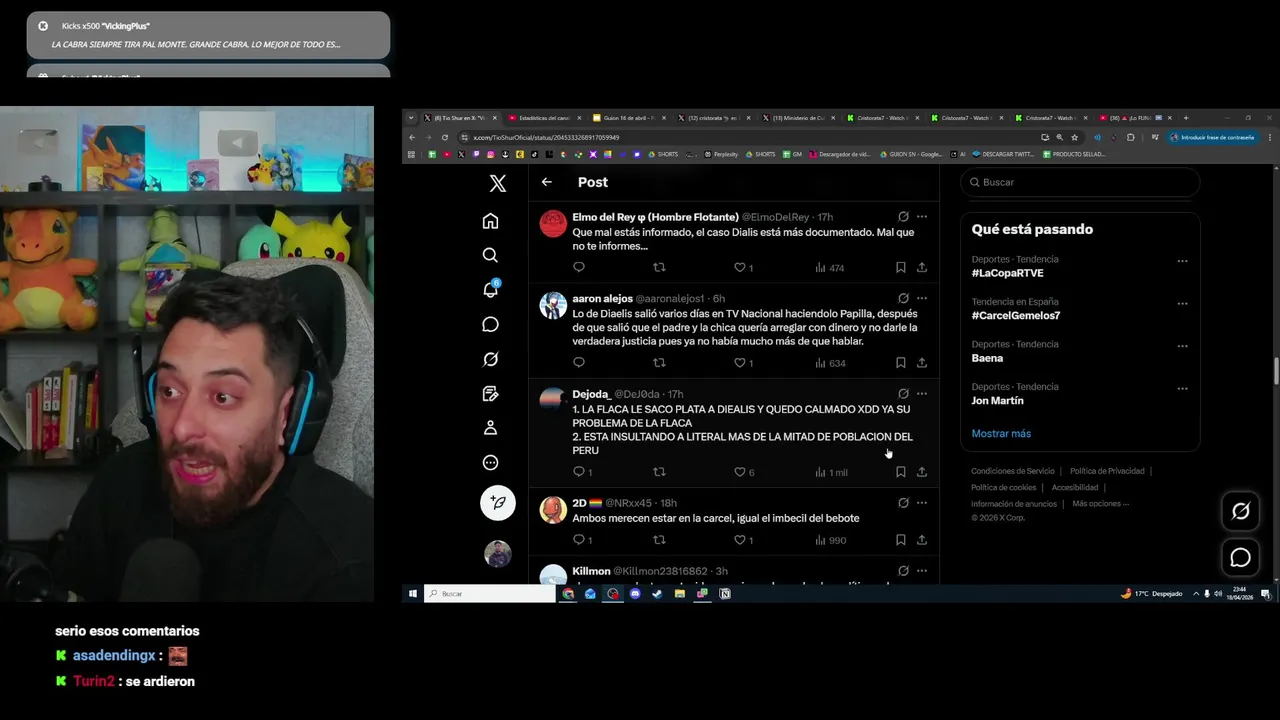Open Messages chat icon in X sidebar
Screen dimensions: 1280x720
point(490,324)
